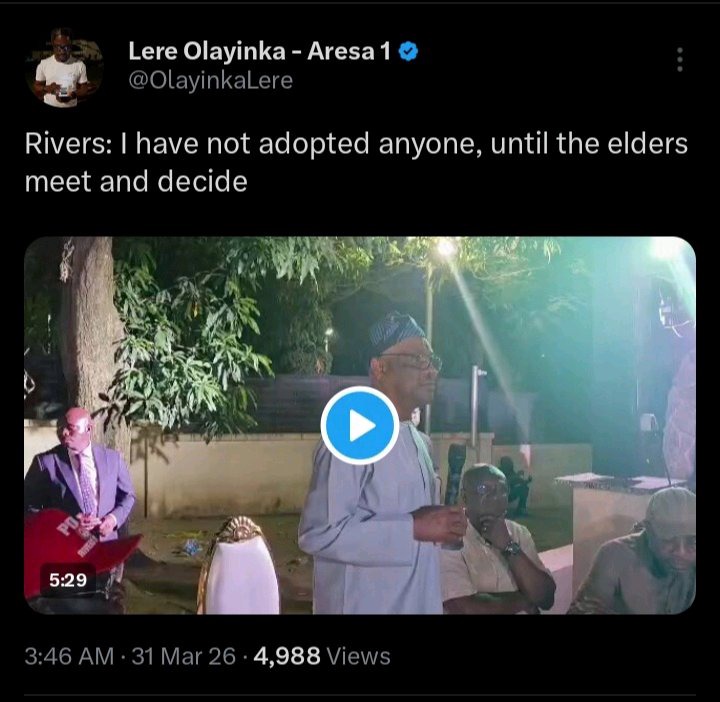Click the 5:29 video duration badge
Screen dimensions: 720x702
click(x=69, y=578)
